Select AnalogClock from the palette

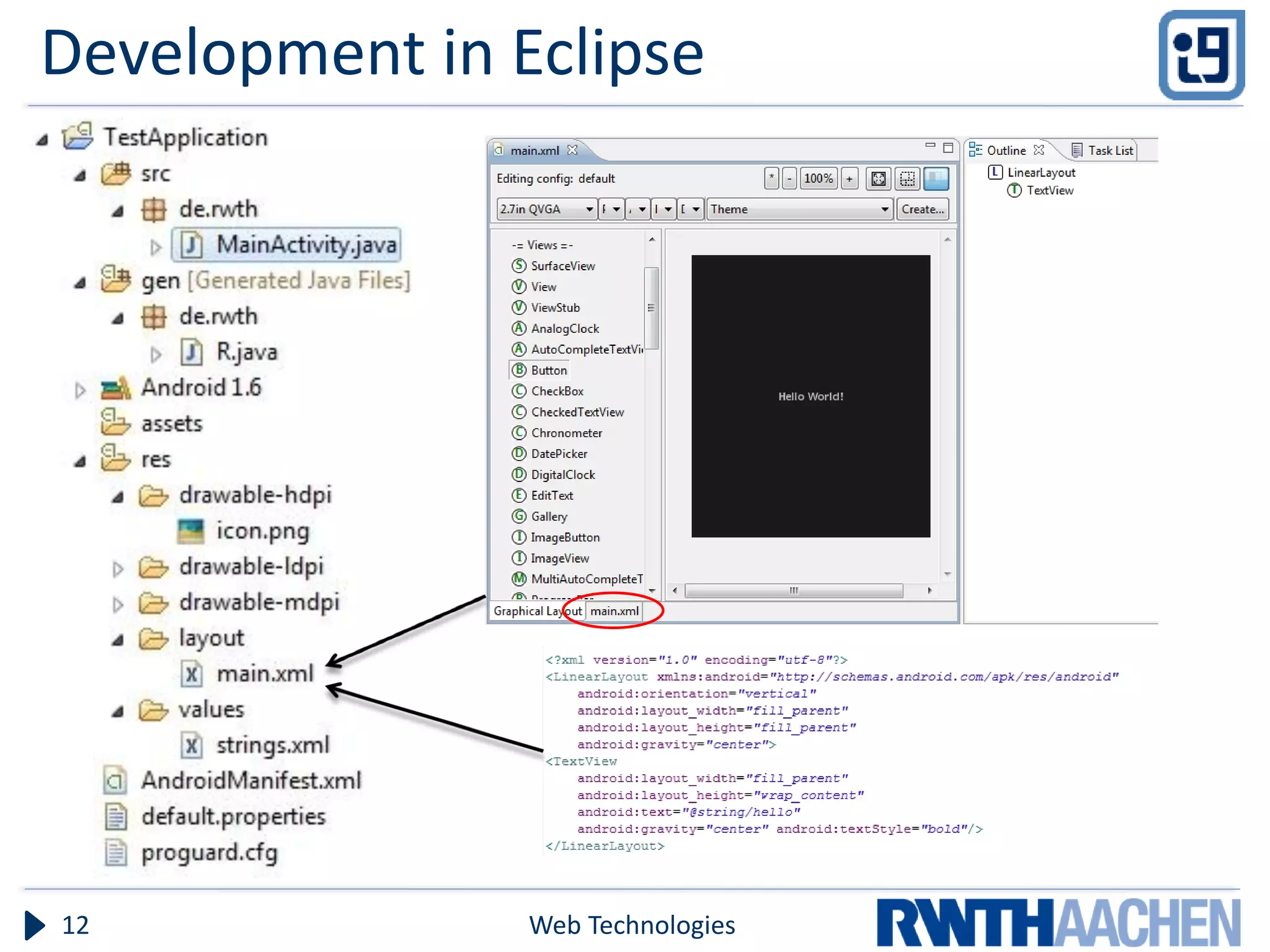[x=556, y=328]
